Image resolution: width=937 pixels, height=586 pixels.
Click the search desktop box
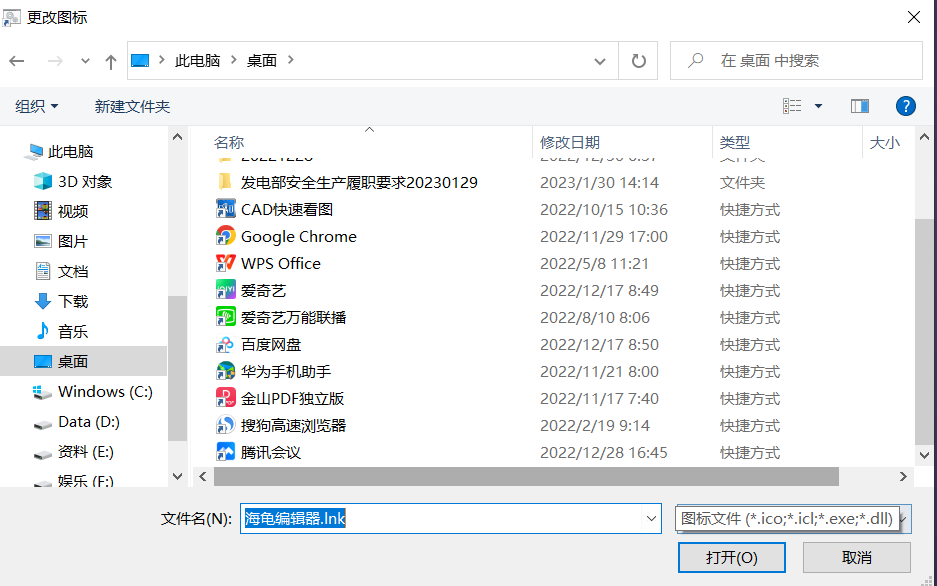[796, 60]
